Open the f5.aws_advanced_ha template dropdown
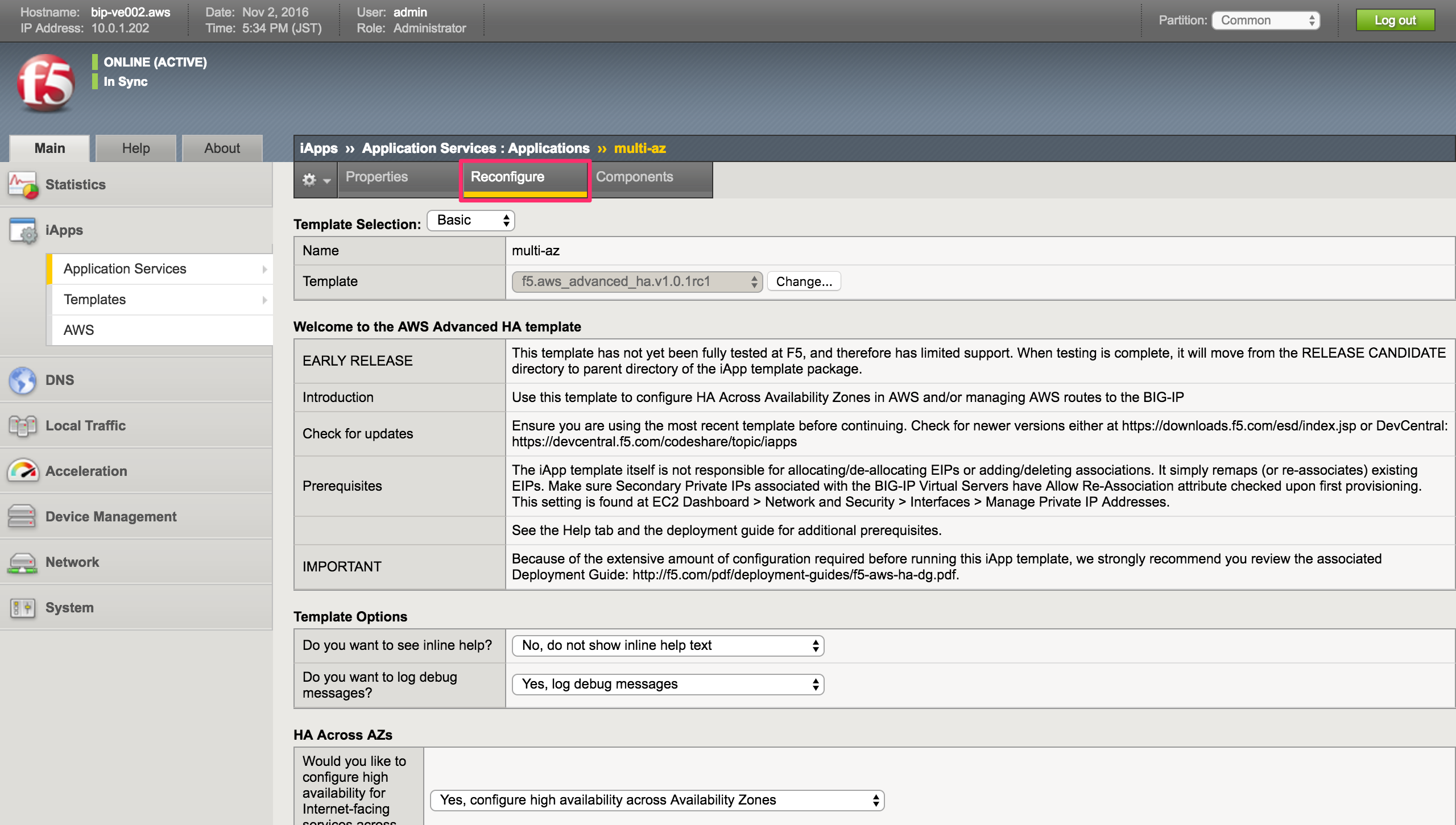This screenshot has width=1456, height=825. click(637, 281)
